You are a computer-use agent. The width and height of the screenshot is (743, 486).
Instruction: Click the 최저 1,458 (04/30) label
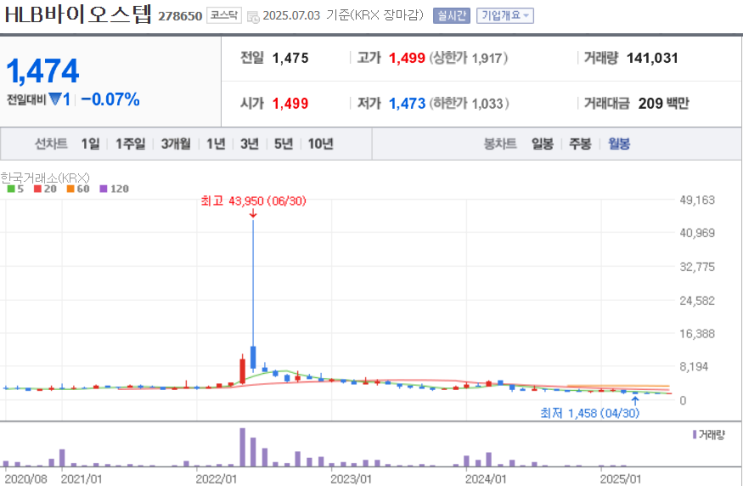(590, 414)
